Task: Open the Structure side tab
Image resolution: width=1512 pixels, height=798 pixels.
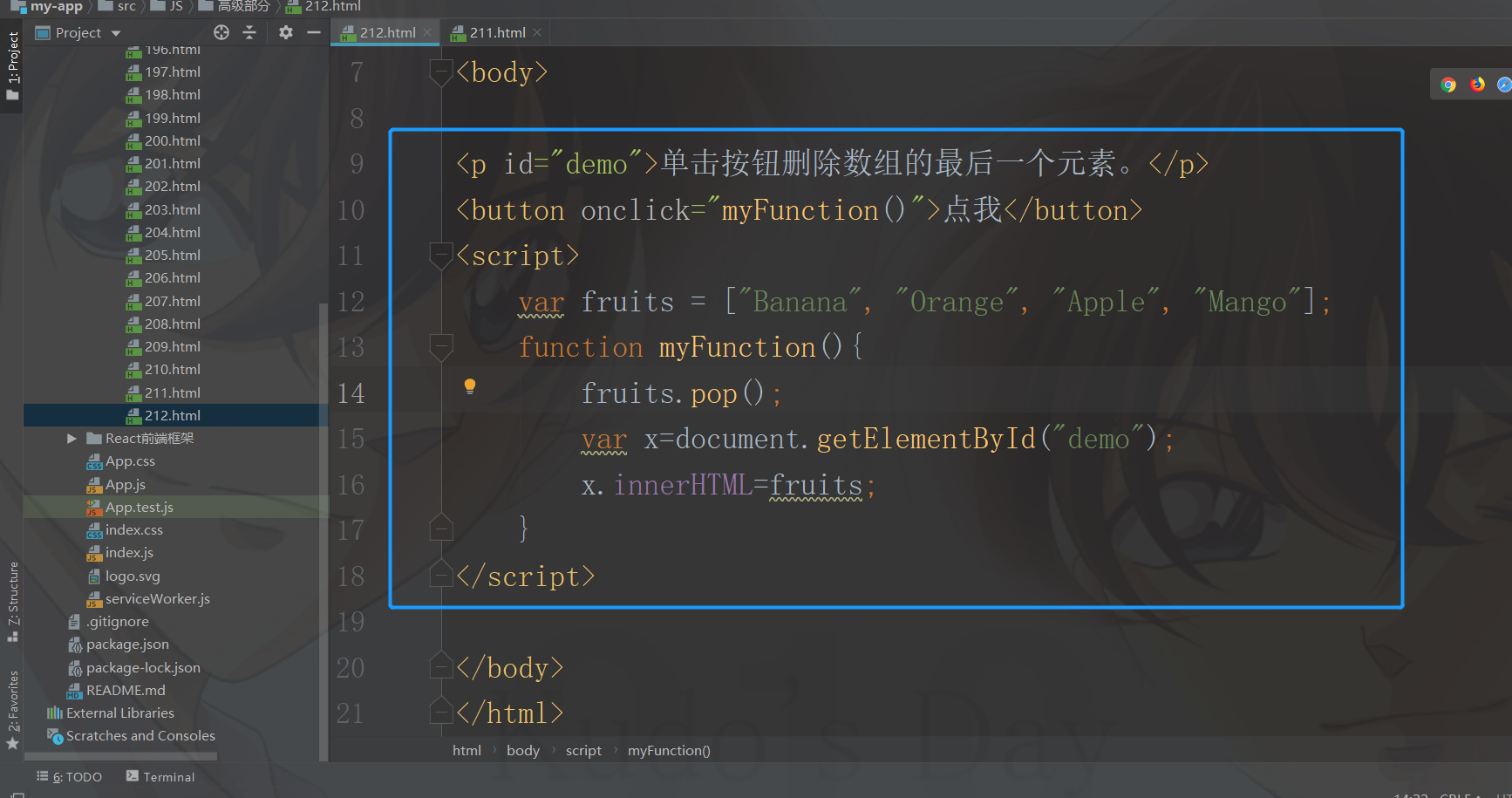Action: pos(12,601)
